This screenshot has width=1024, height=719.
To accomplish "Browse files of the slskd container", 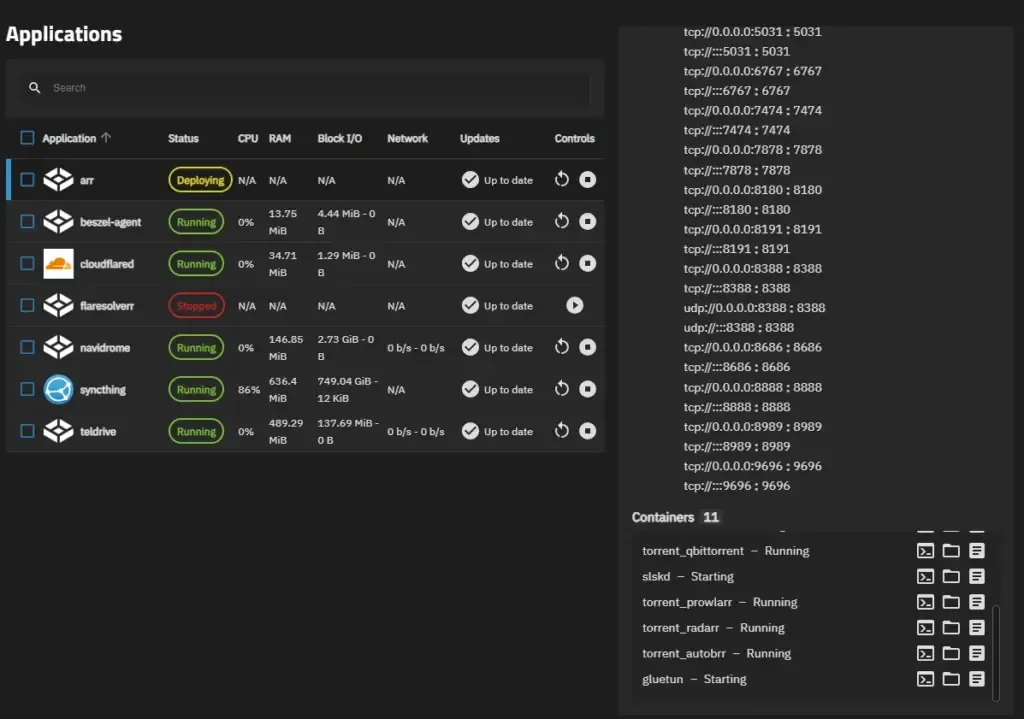I will (951, 576).
